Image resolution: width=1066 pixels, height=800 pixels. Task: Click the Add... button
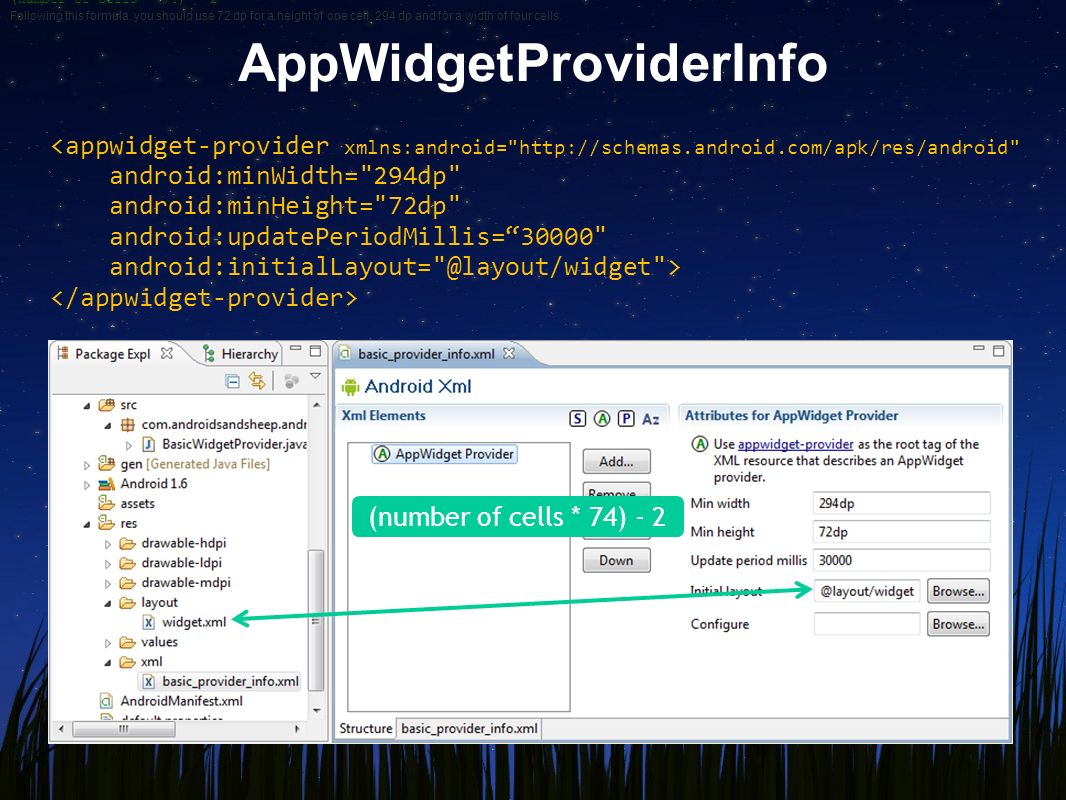(x=616, y=462)
